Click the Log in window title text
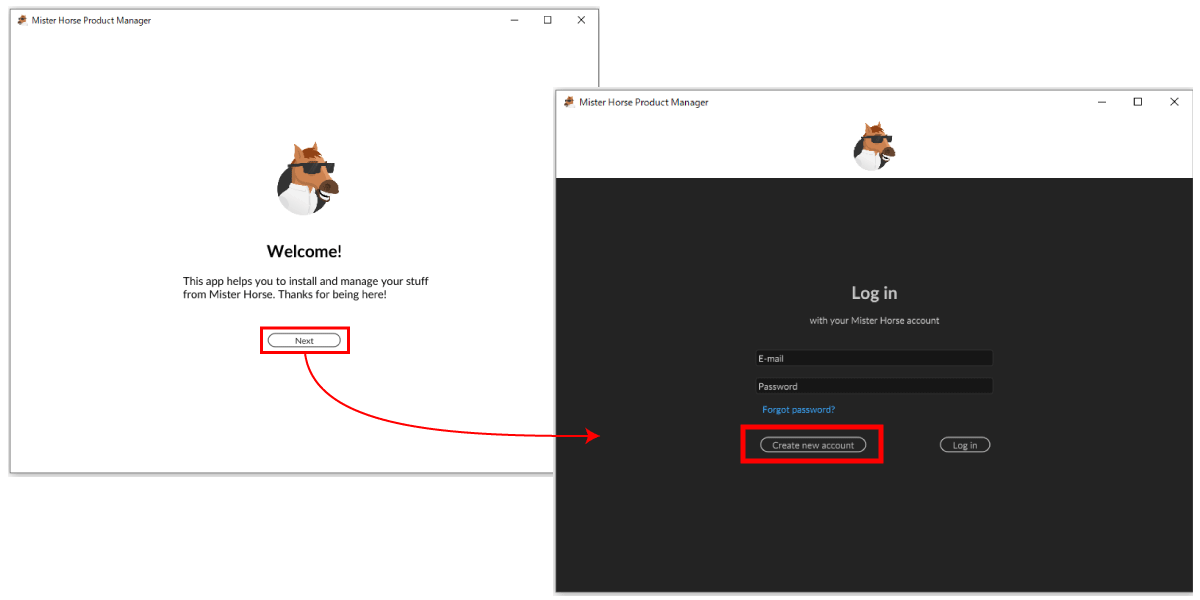This screenshot has width=1200, height=600. point(644,102)
